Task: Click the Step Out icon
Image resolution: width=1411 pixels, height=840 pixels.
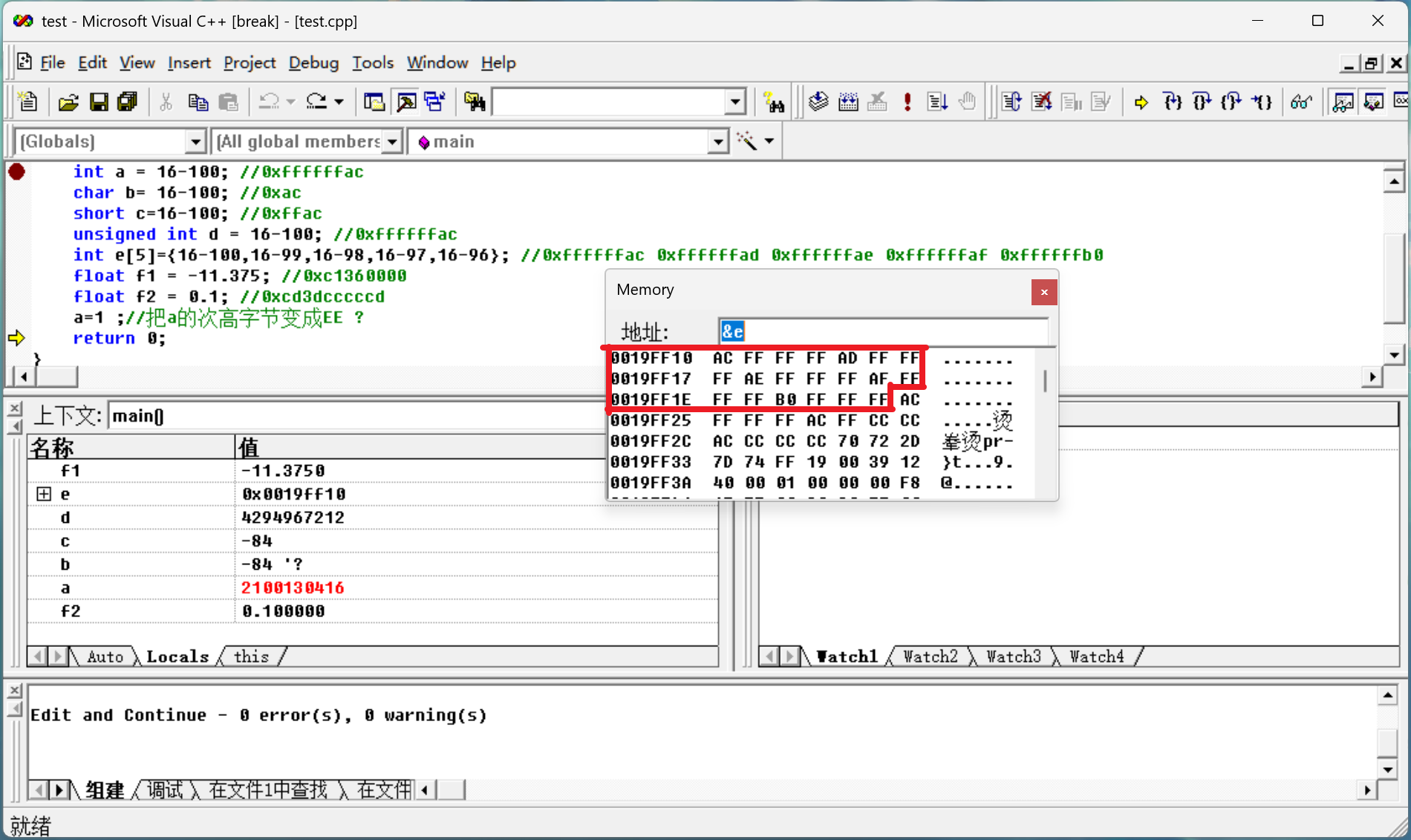Action: pyautogui.click(x=1231, y=102)
